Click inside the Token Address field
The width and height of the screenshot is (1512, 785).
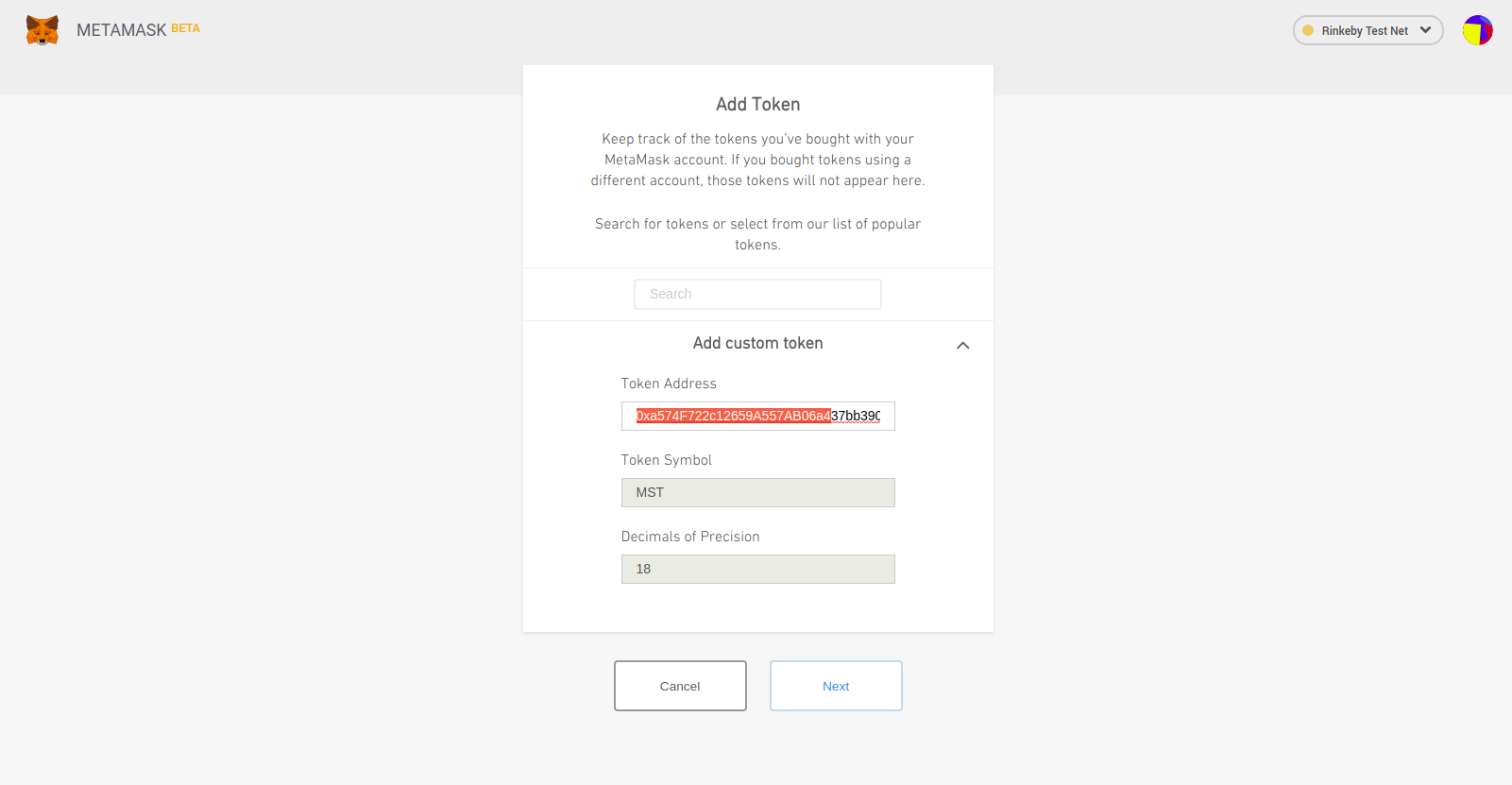pos(757,416)
